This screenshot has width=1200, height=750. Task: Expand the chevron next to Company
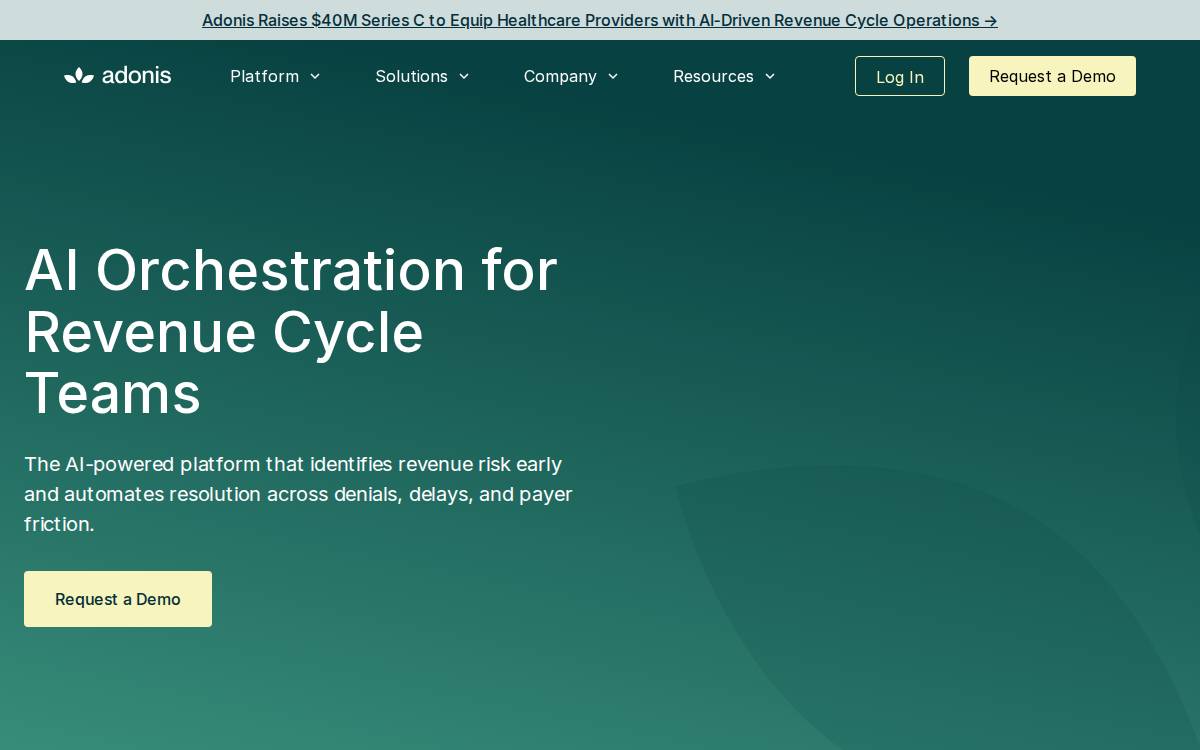[x=613, y=76]
